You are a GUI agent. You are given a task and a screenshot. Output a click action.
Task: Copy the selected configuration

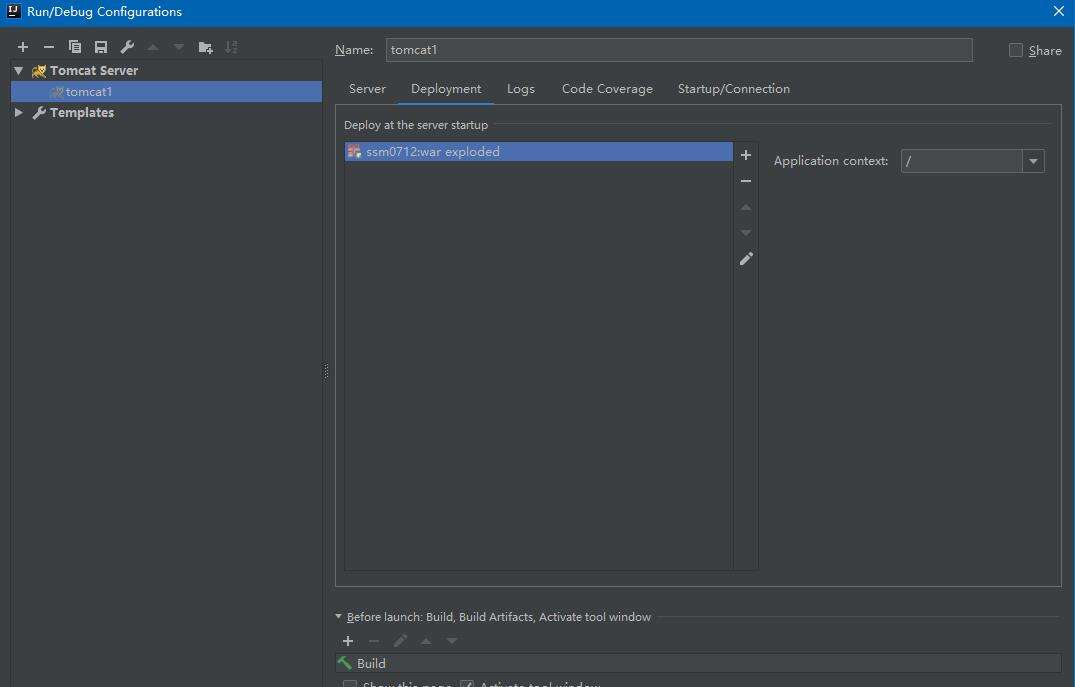75,47
